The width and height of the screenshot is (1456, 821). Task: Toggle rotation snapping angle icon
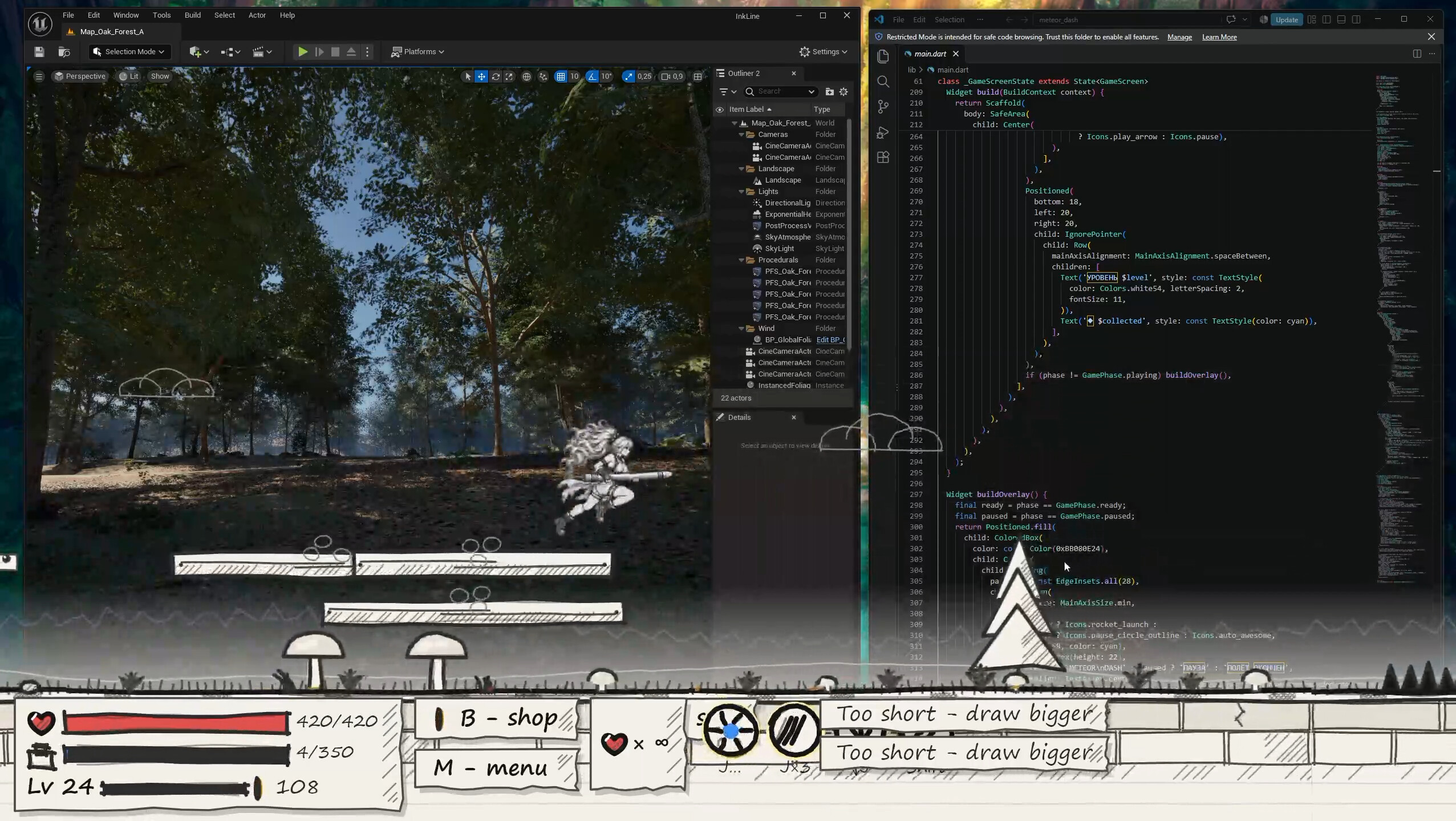pyautogui.click(x=593, y=76)
